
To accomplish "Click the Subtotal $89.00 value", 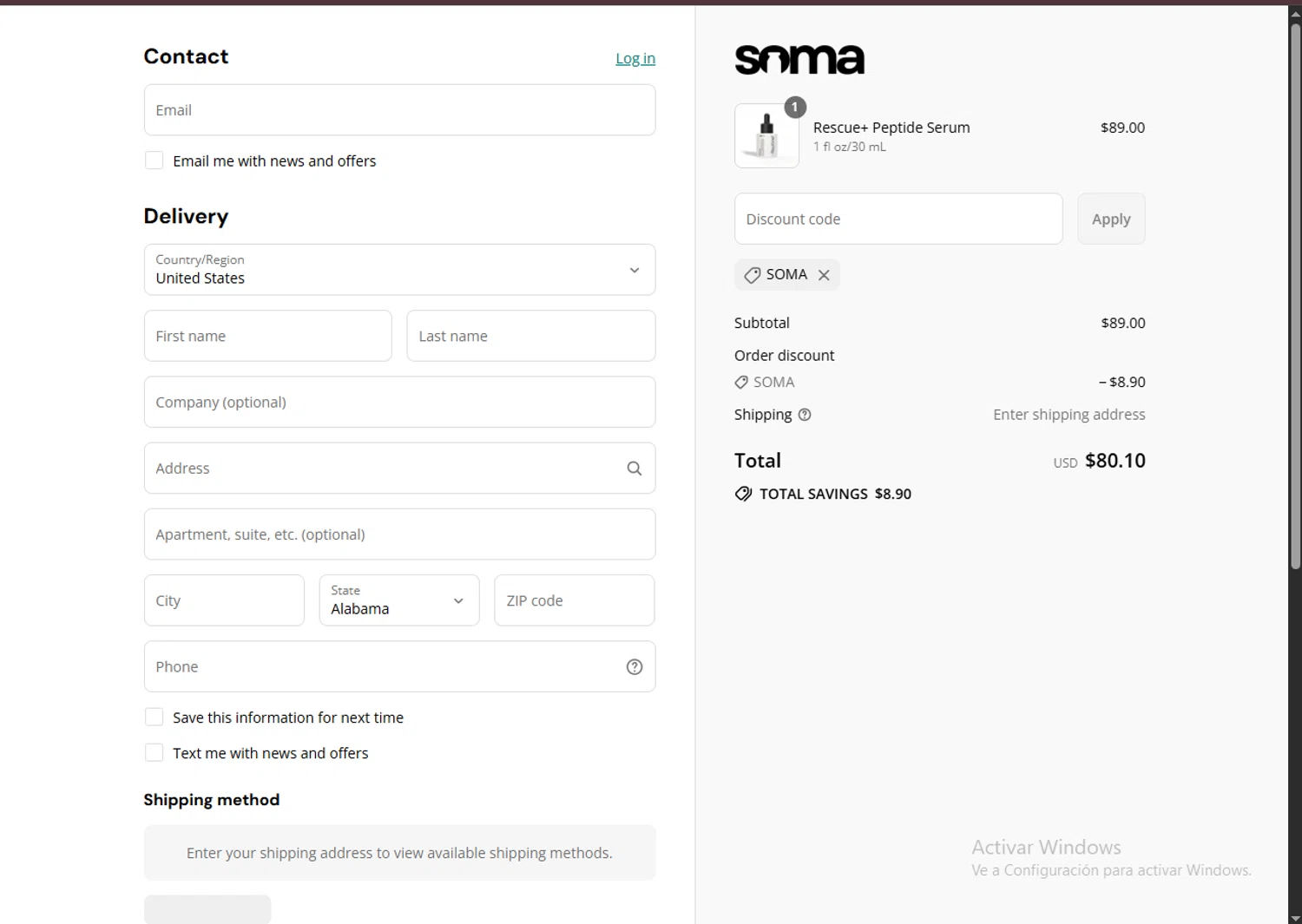I will (x=1123, y=323).
